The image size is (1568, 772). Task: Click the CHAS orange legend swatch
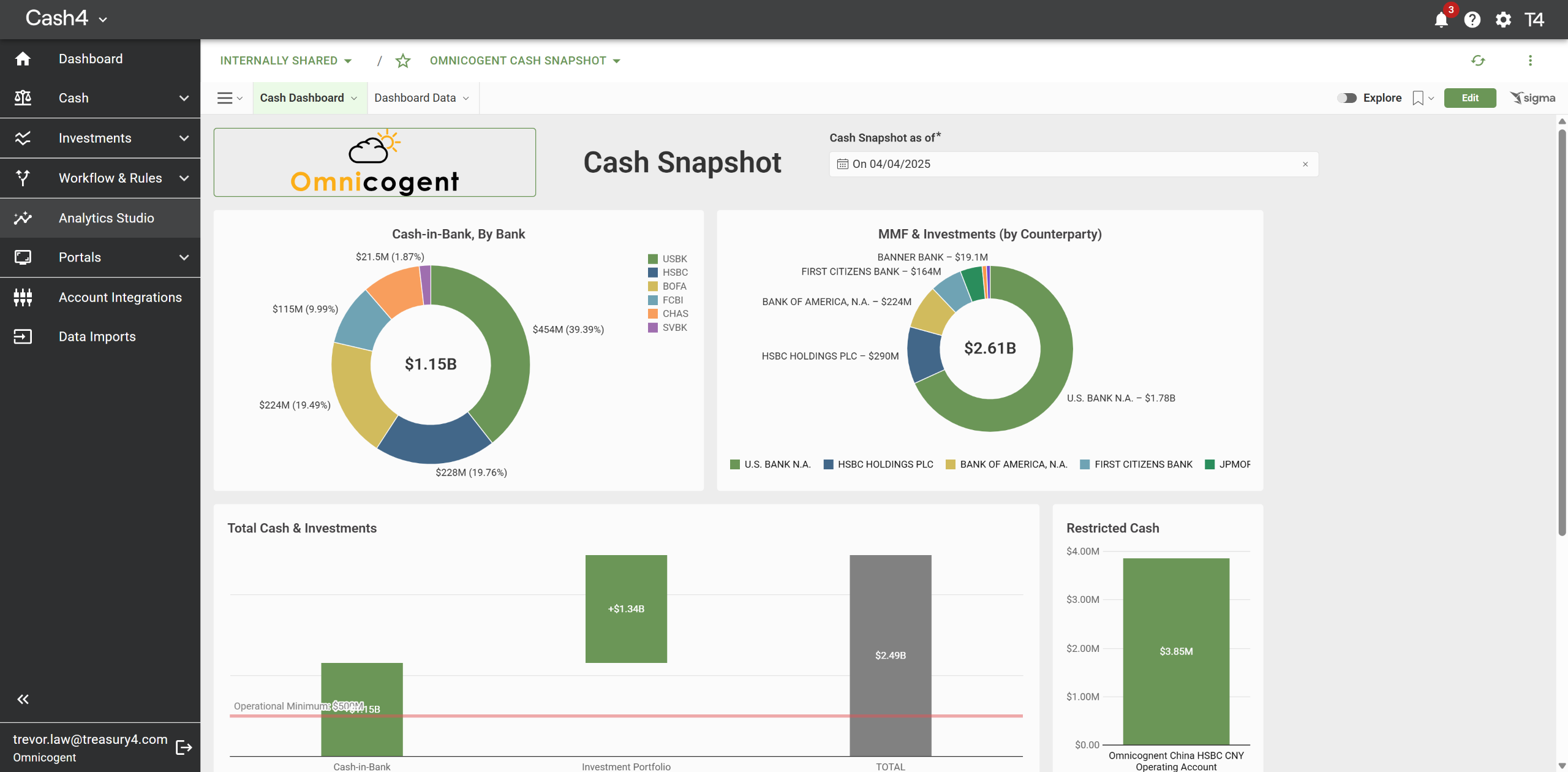point(653,314)
